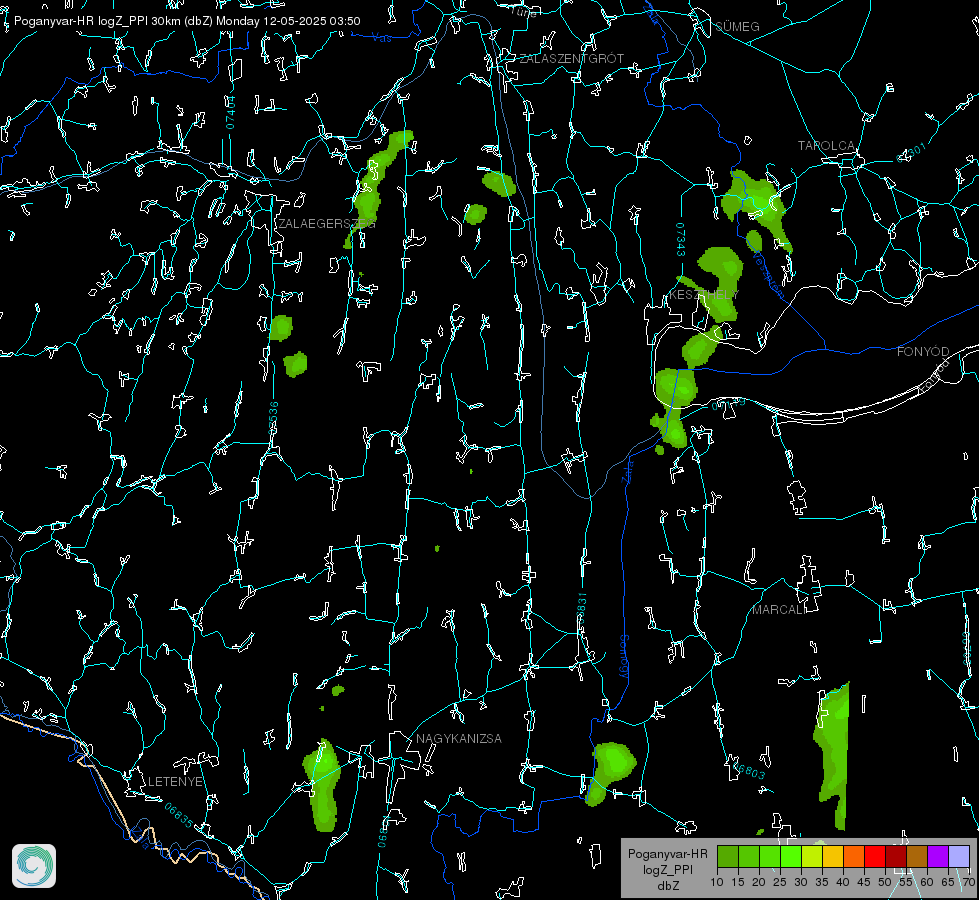
Task: Click the NAGYKANIZSA city label
Action: [459, 738]
